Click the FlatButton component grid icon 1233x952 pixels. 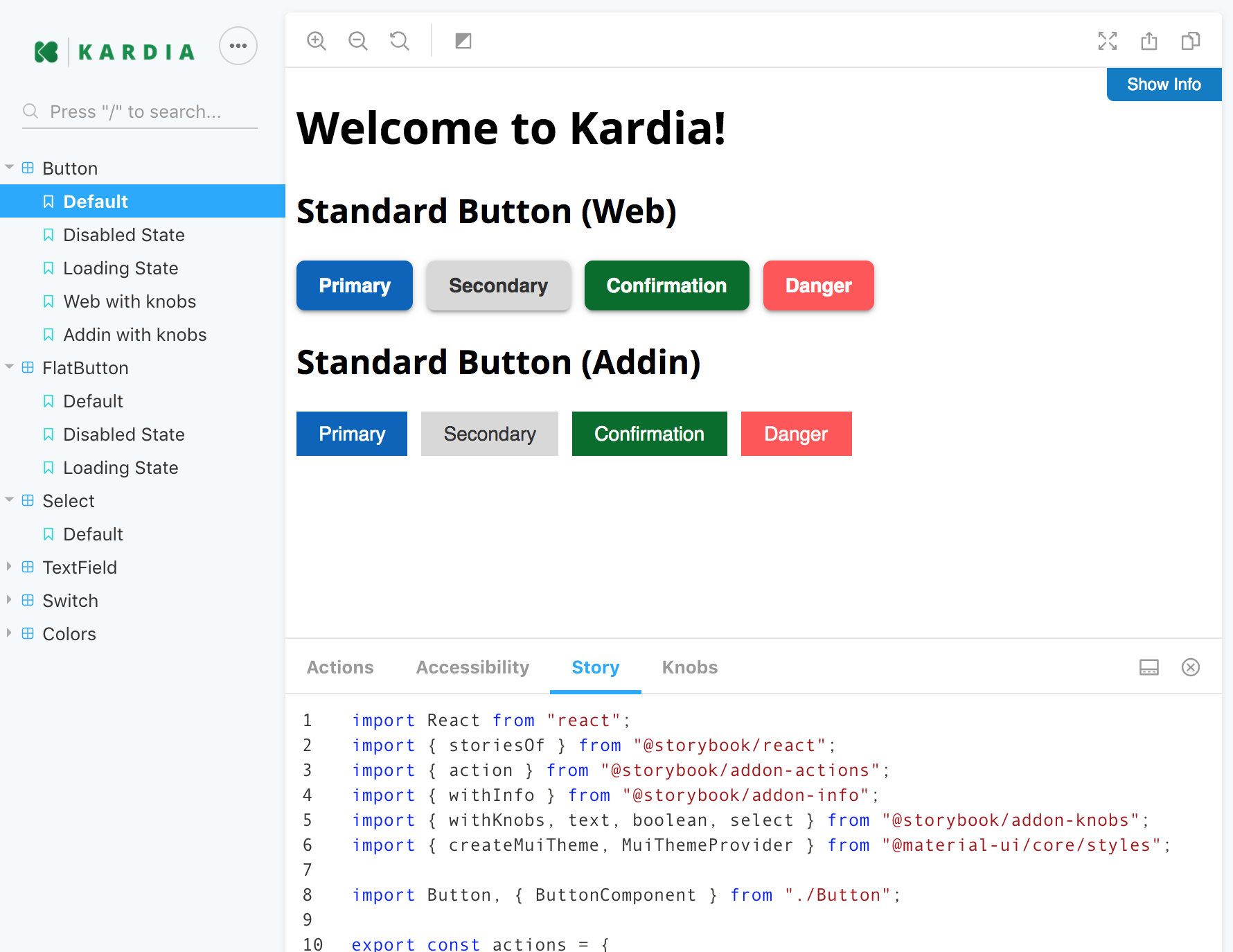28,367
